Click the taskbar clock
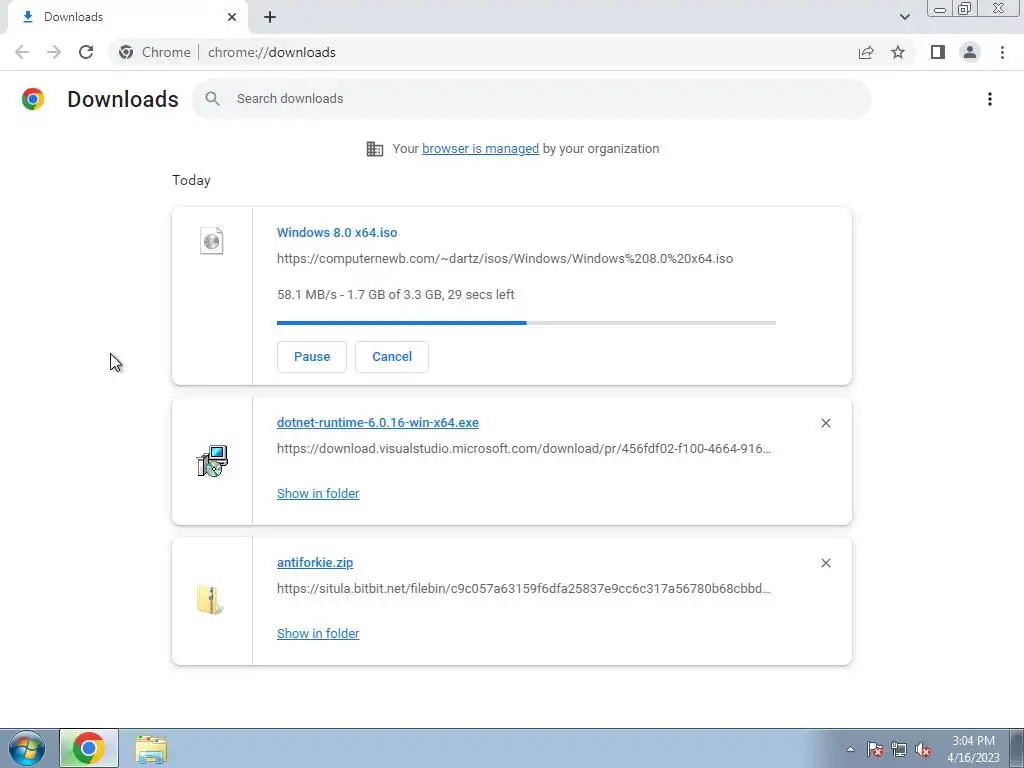The width and height of the screenshot is (1024, 768). pyautogui.click(x=973, y=749)
